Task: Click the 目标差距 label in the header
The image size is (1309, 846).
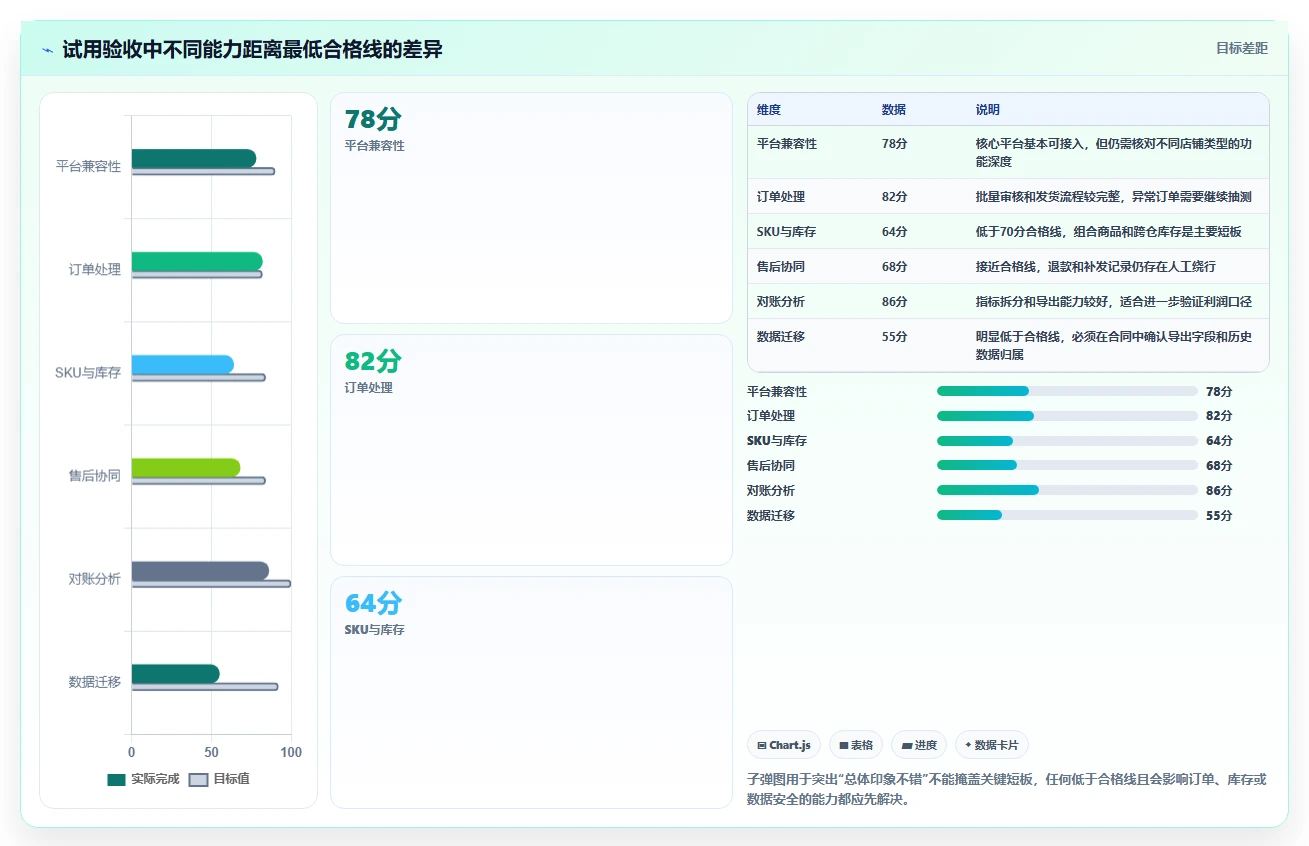Action: tap(1241, 48)
